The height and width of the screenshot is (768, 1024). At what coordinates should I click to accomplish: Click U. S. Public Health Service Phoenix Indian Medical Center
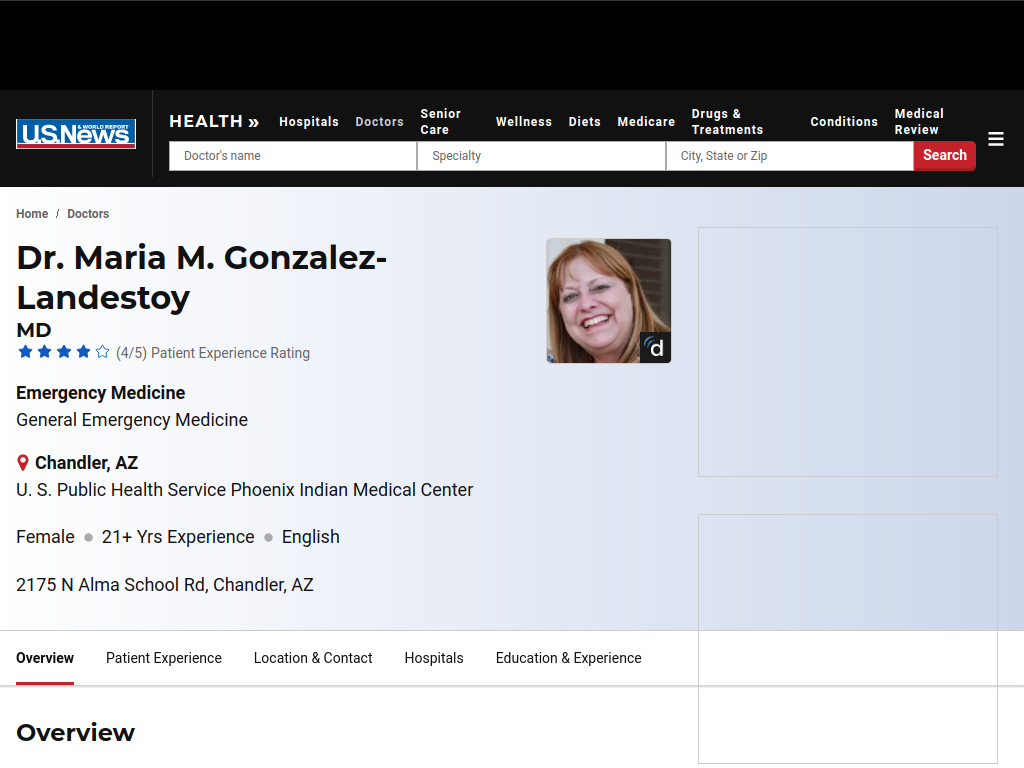[x=244, y=490]
